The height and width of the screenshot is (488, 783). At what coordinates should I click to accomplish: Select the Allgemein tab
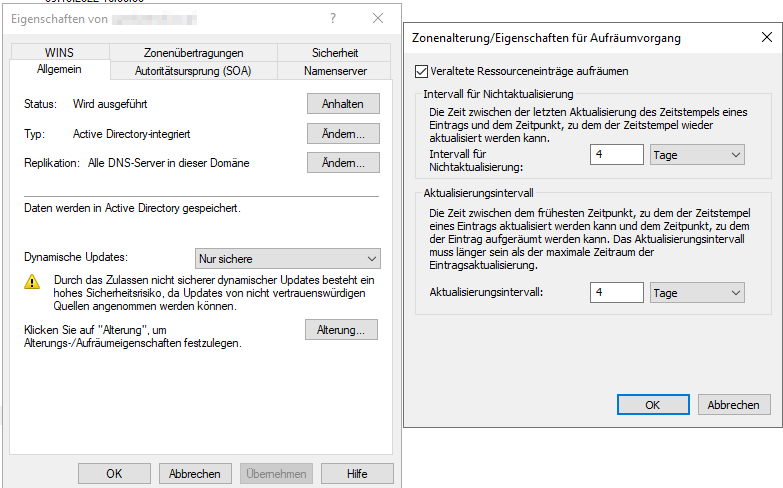(59, 69)
